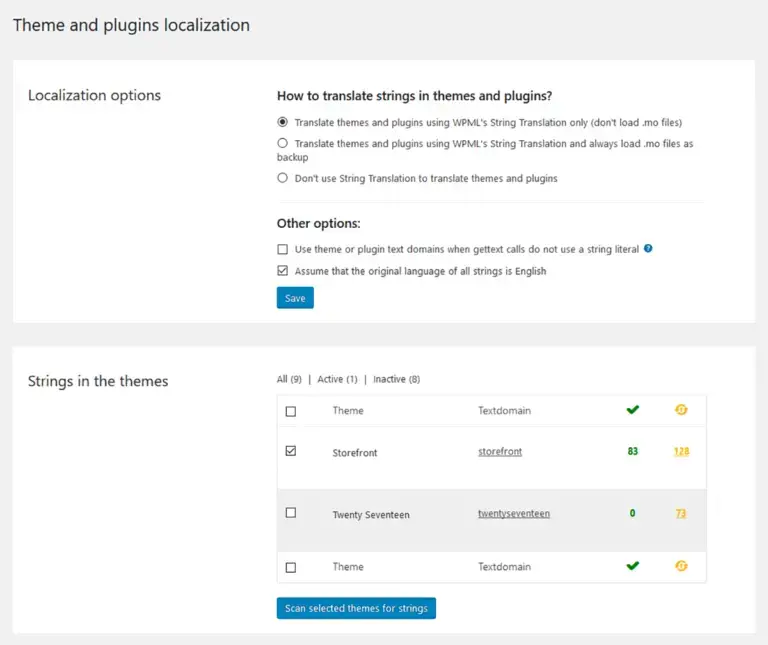Show All (9) themes filter

point(289,379)
